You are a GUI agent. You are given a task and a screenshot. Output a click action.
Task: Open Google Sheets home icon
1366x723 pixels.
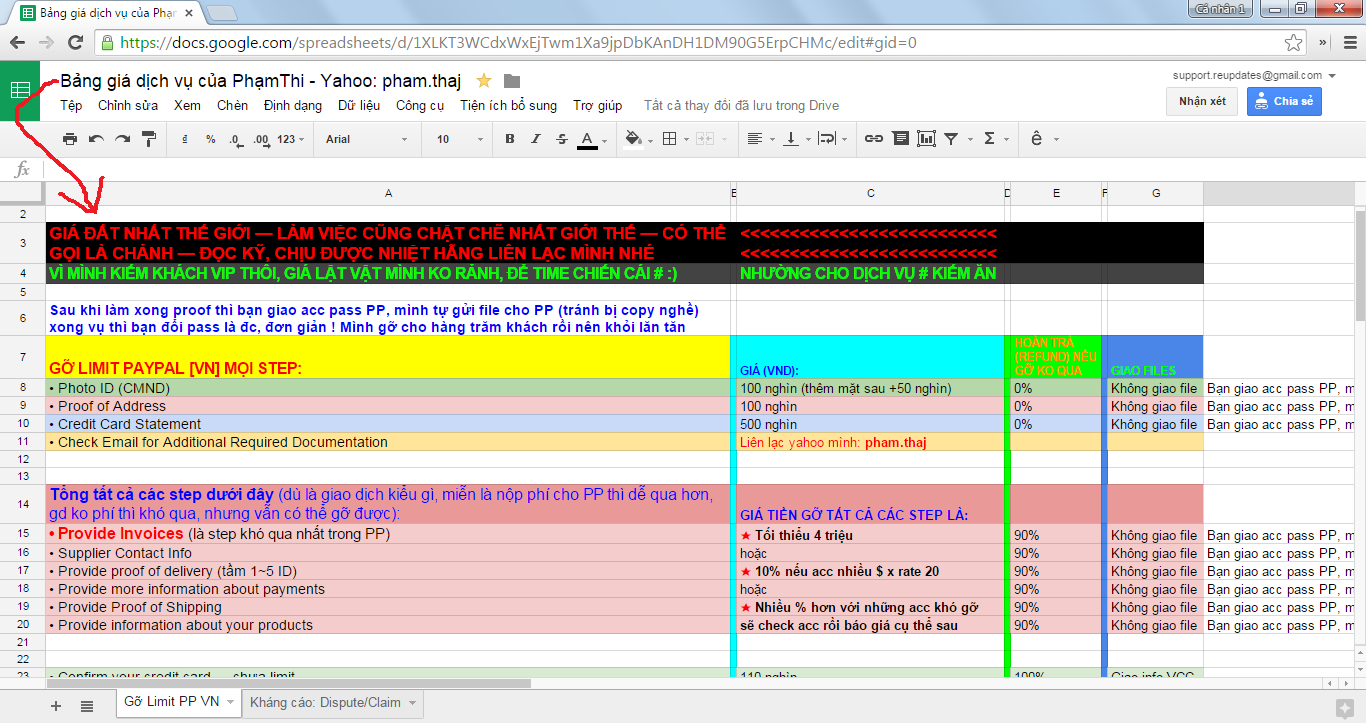[20, 89]
